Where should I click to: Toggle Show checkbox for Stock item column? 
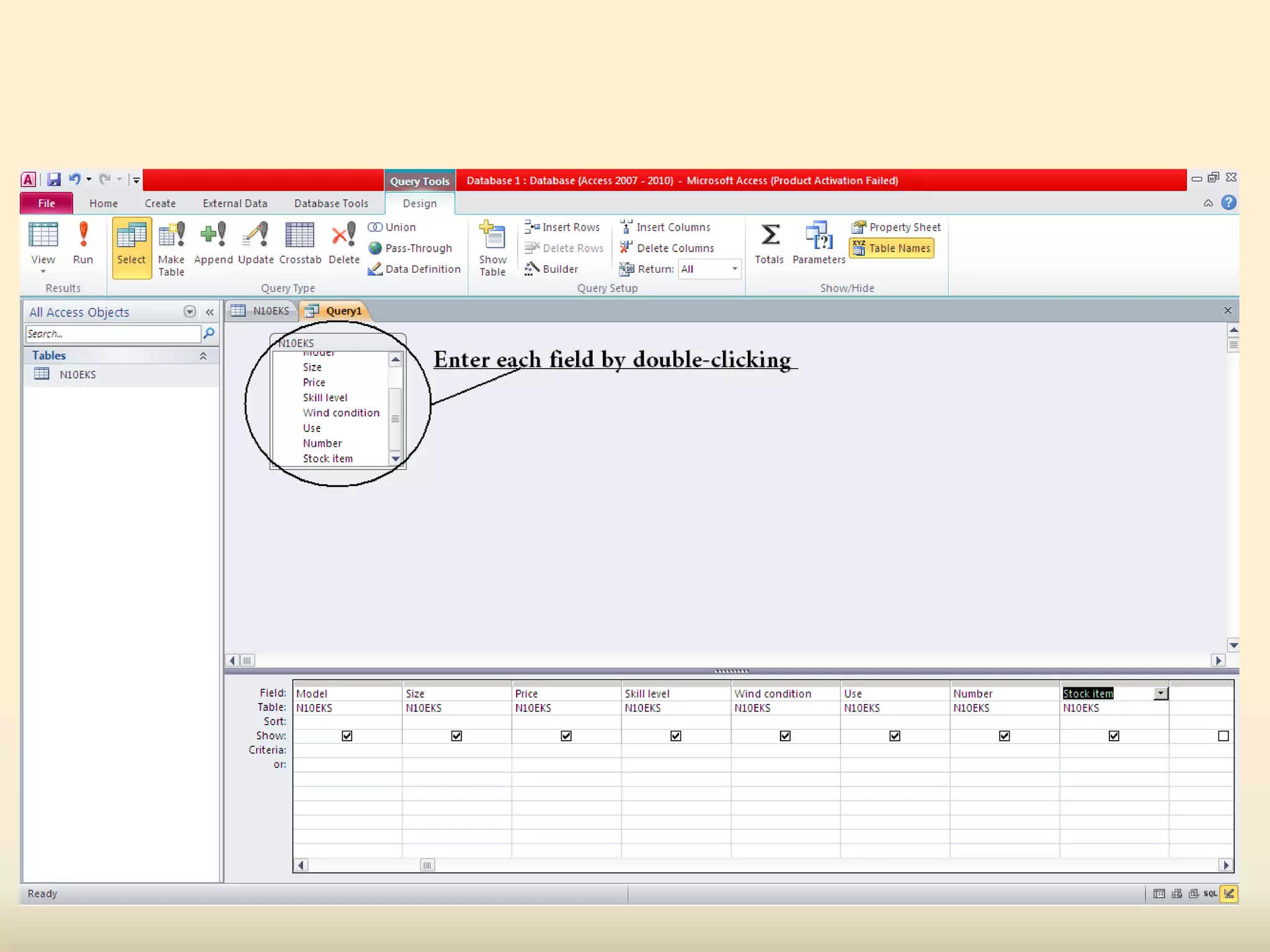(1114, 736)
